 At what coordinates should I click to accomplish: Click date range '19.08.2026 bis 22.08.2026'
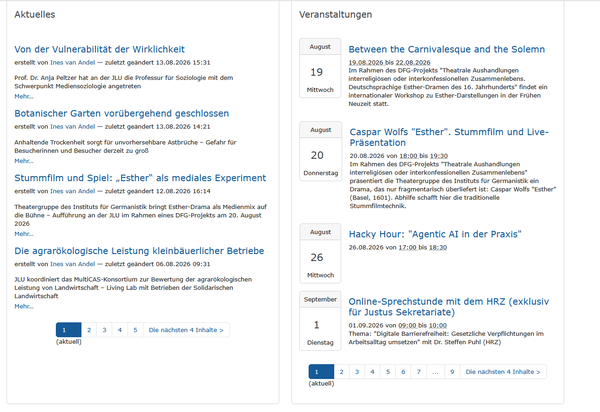click(x=389, y=62)
